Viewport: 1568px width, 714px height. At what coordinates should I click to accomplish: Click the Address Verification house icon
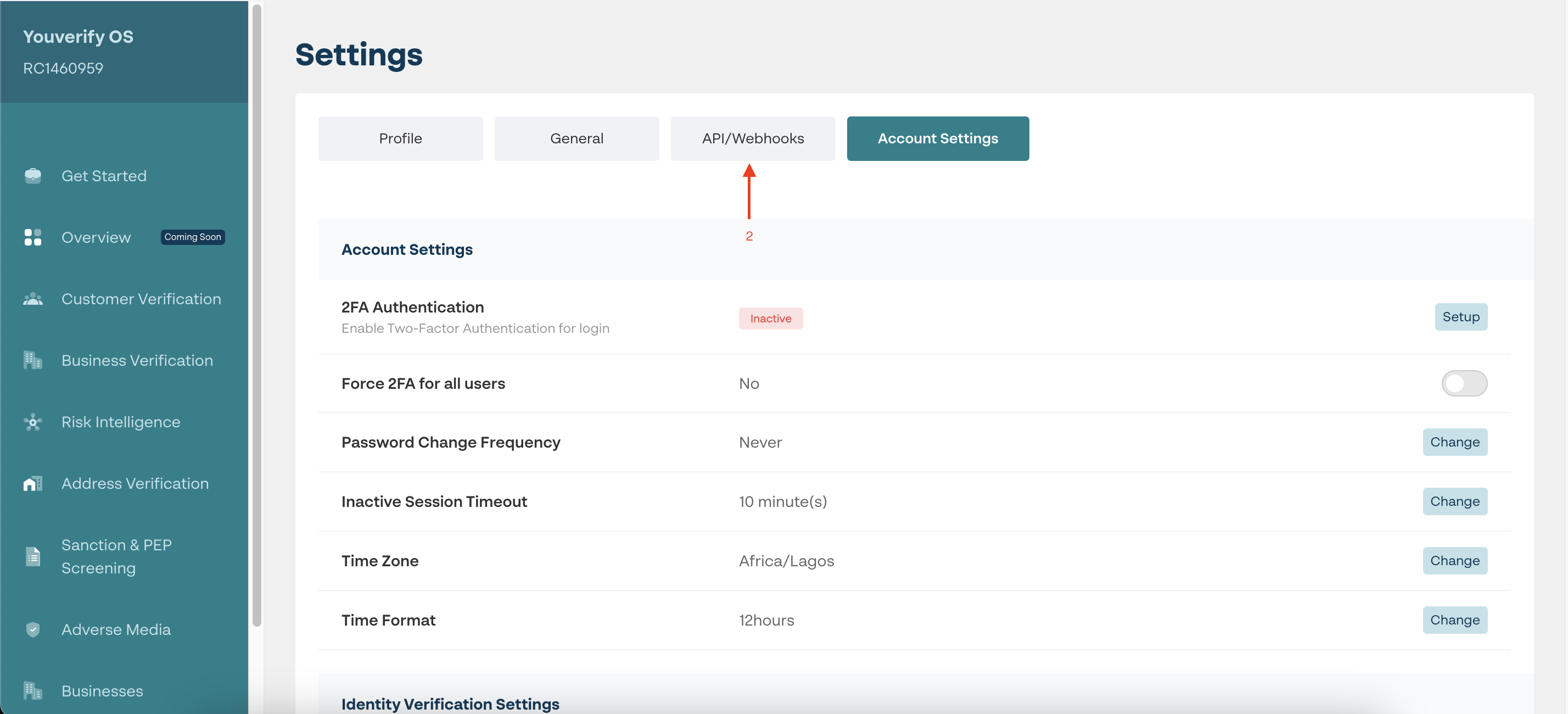[33, 483]
